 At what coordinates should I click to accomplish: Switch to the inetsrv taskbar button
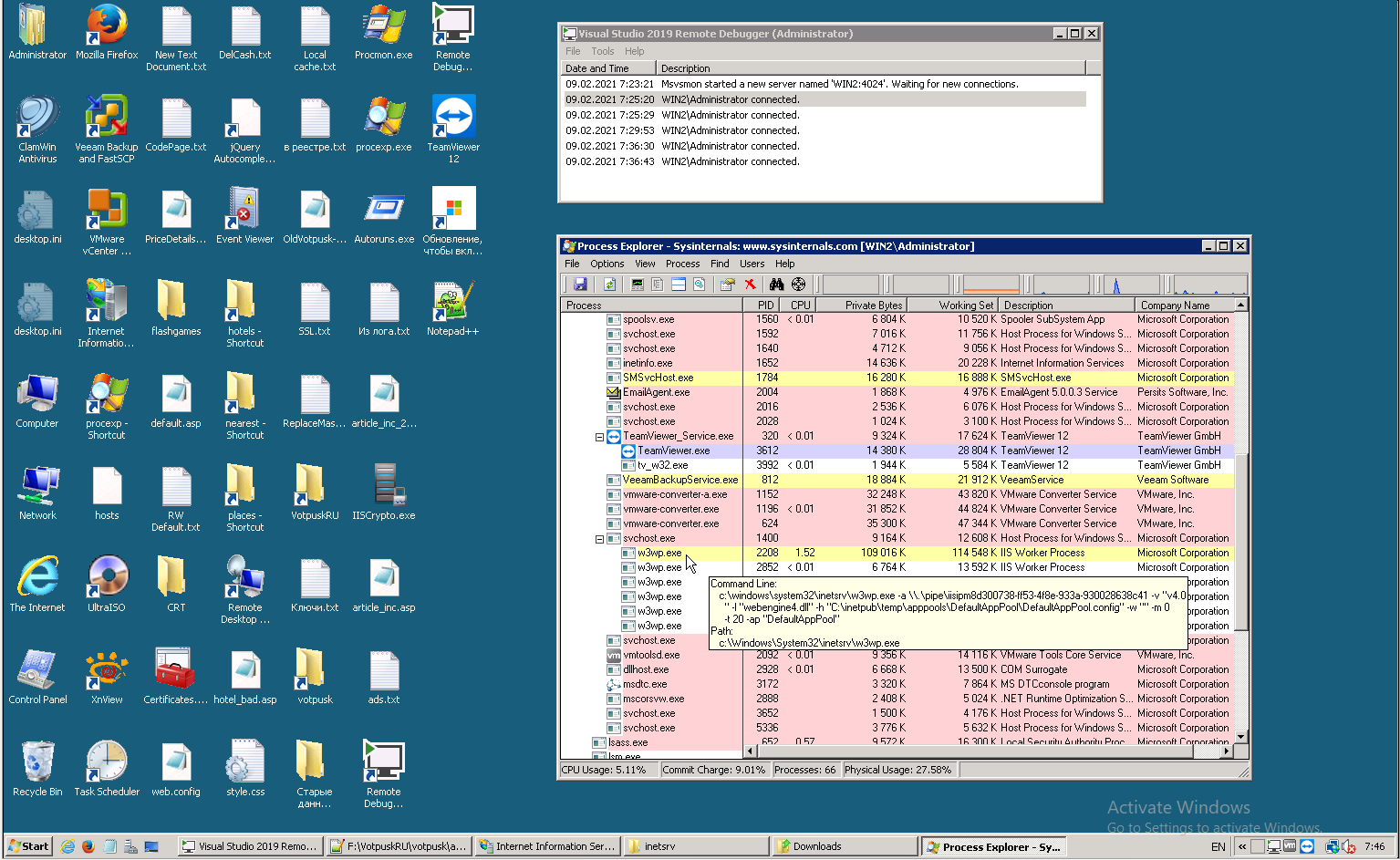tap(696, 846)
